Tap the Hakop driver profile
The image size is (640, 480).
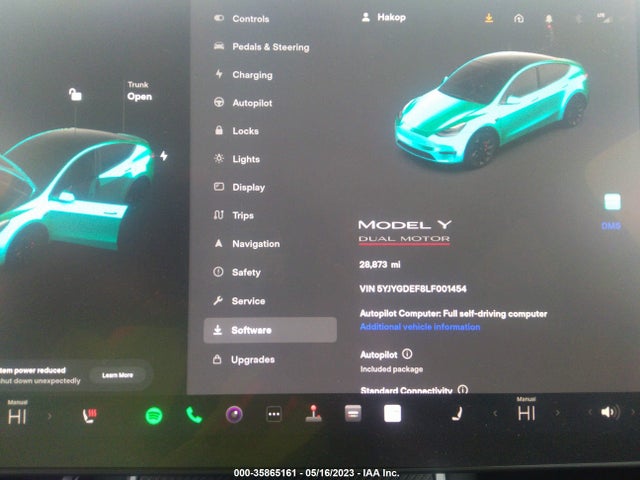click(384, 17)
